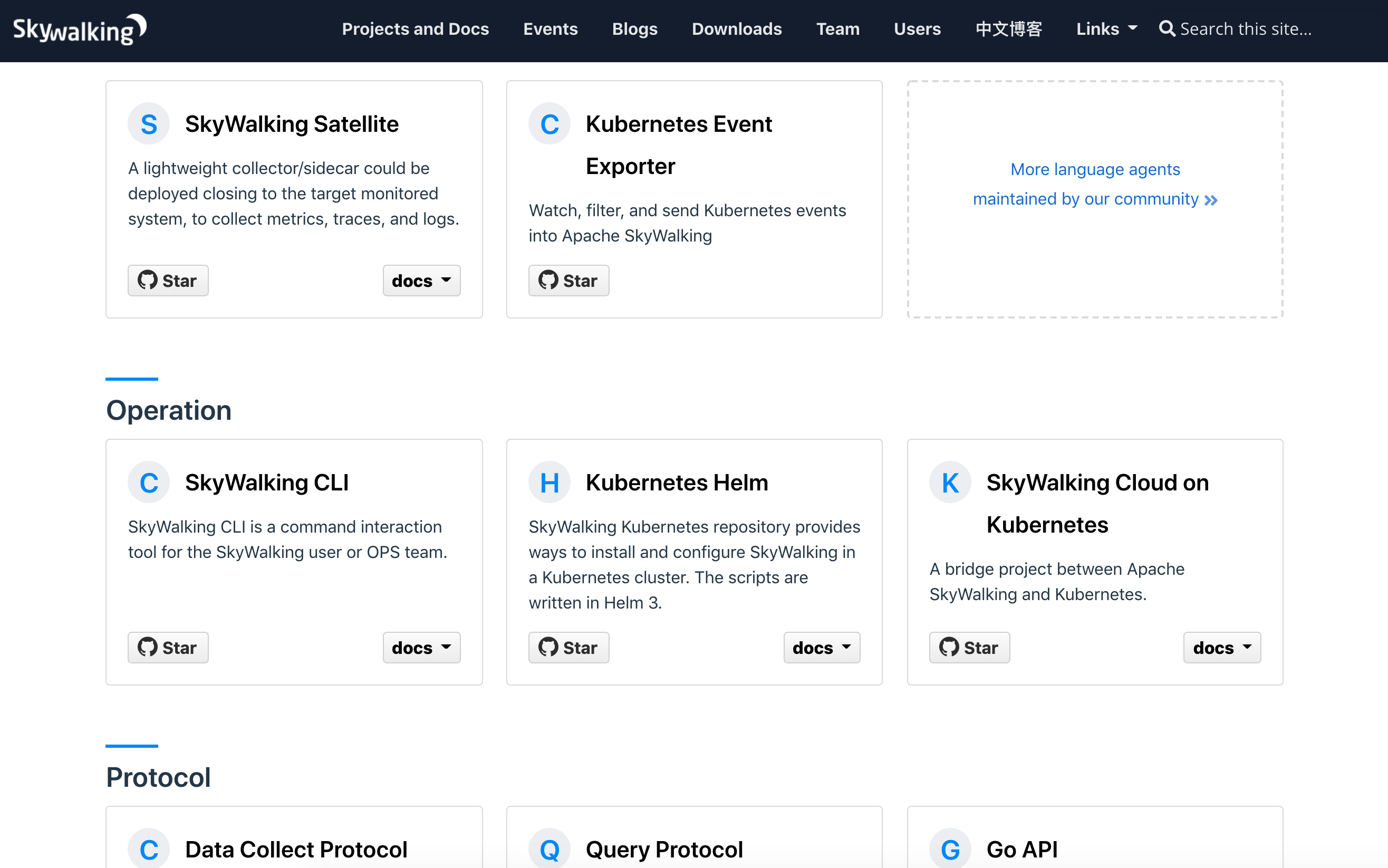Open More language agents community link
Viewport: 1388px width, 868px height.
pos(1095,184)
